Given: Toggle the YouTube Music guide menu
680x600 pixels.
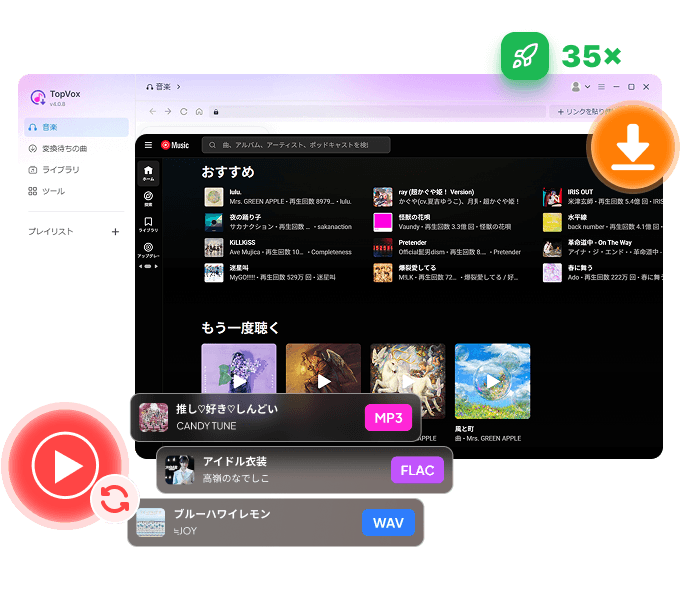Looking at the screenshot, I should coord(148,145).
